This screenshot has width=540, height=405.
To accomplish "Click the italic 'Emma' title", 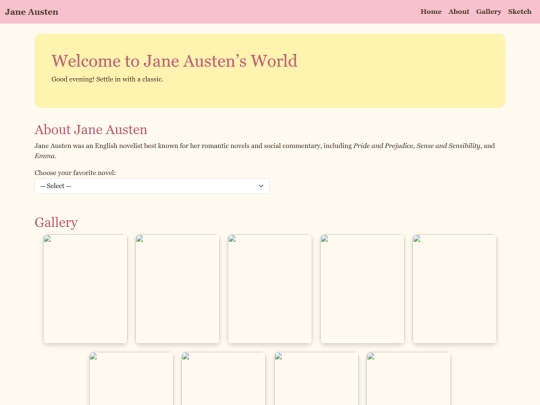I will tap(45, 156).
